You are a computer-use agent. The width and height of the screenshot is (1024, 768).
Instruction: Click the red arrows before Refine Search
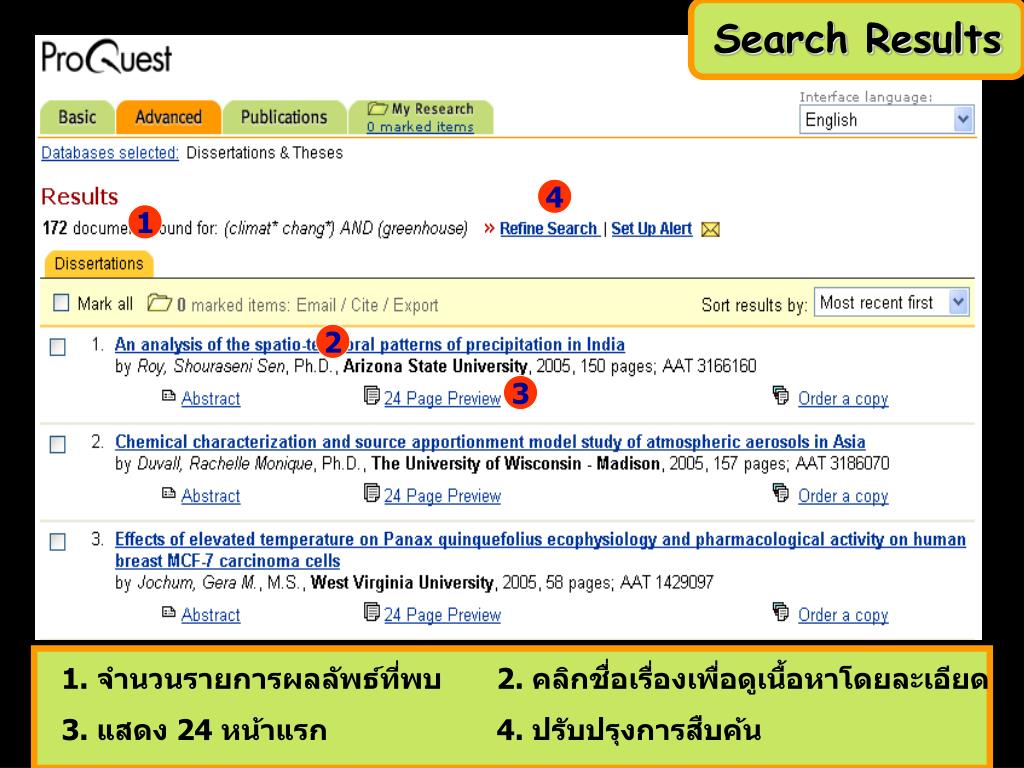coord(489,229)
